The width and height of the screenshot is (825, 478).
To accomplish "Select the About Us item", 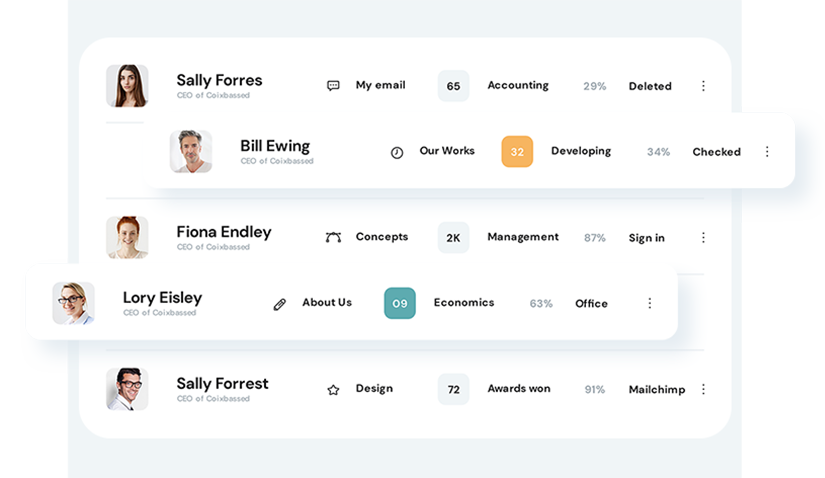I will pos(327,303).
